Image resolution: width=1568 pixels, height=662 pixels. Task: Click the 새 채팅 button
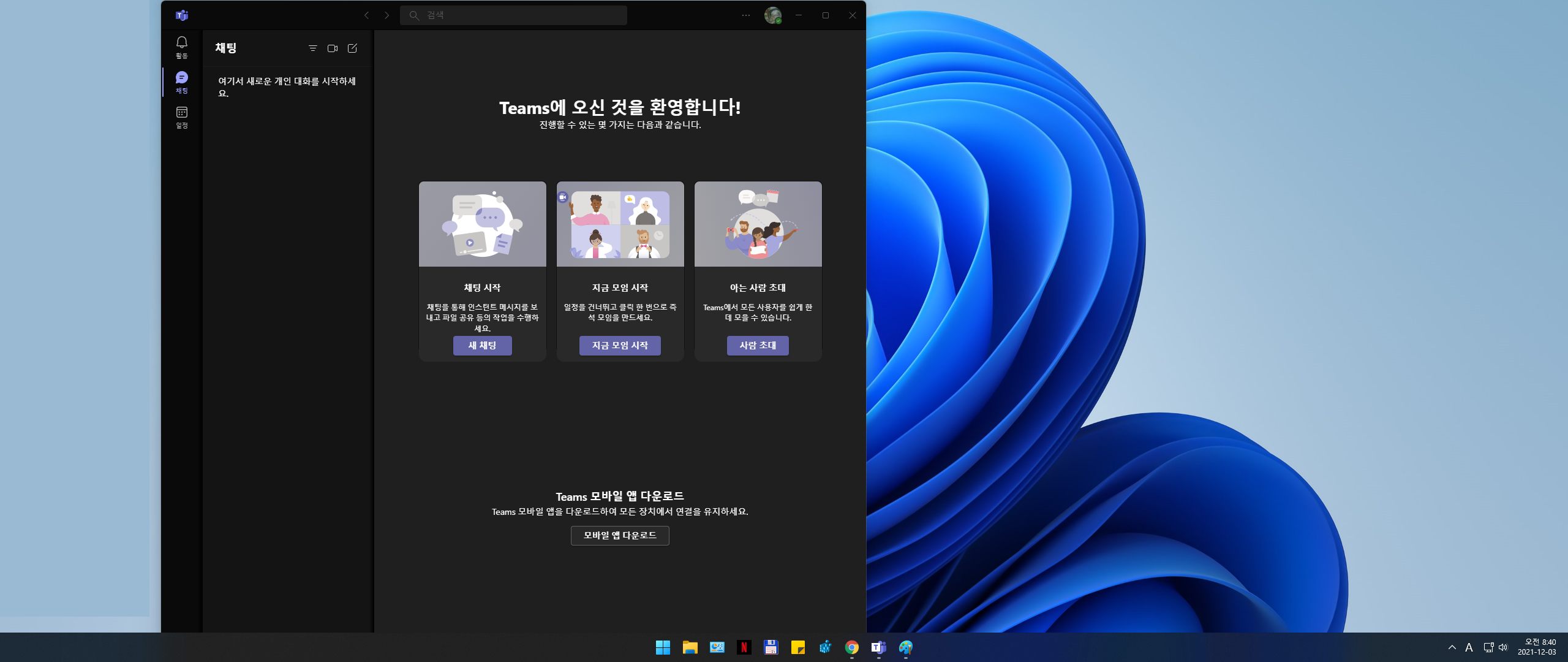[483, 346]
